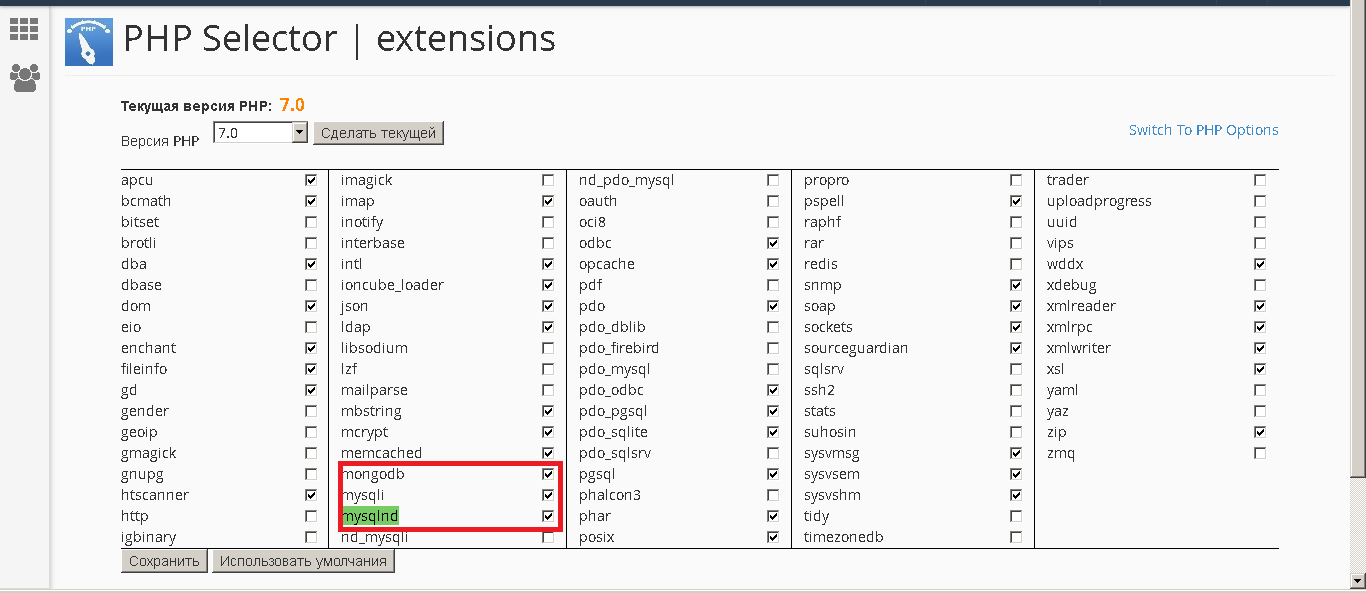
Task: Enable the brotli extension checkbox
Action: coord(311,243)
